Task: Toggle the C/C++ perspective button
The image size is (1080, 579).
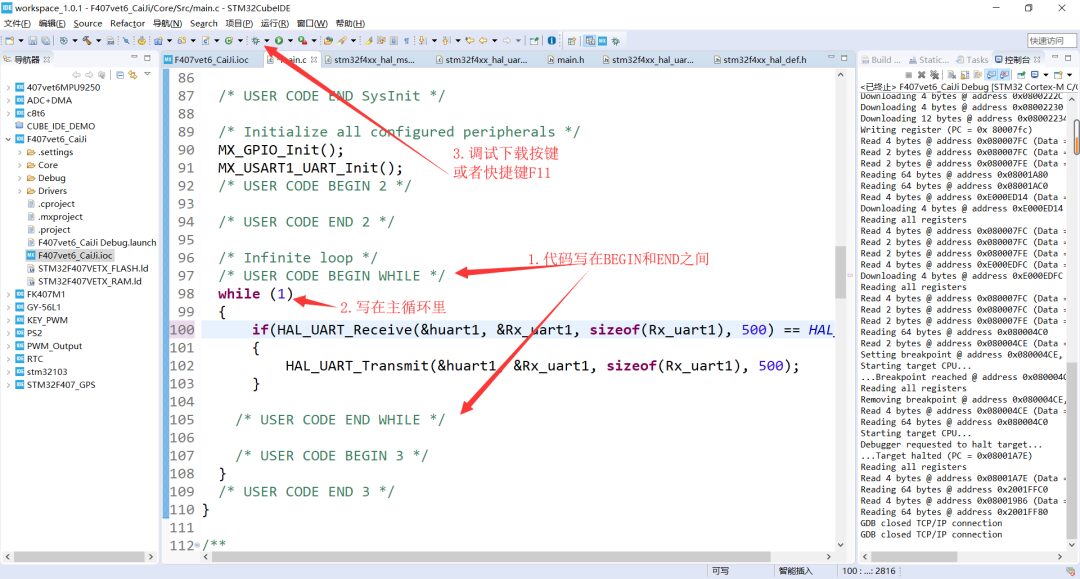Action: [590, 41]
